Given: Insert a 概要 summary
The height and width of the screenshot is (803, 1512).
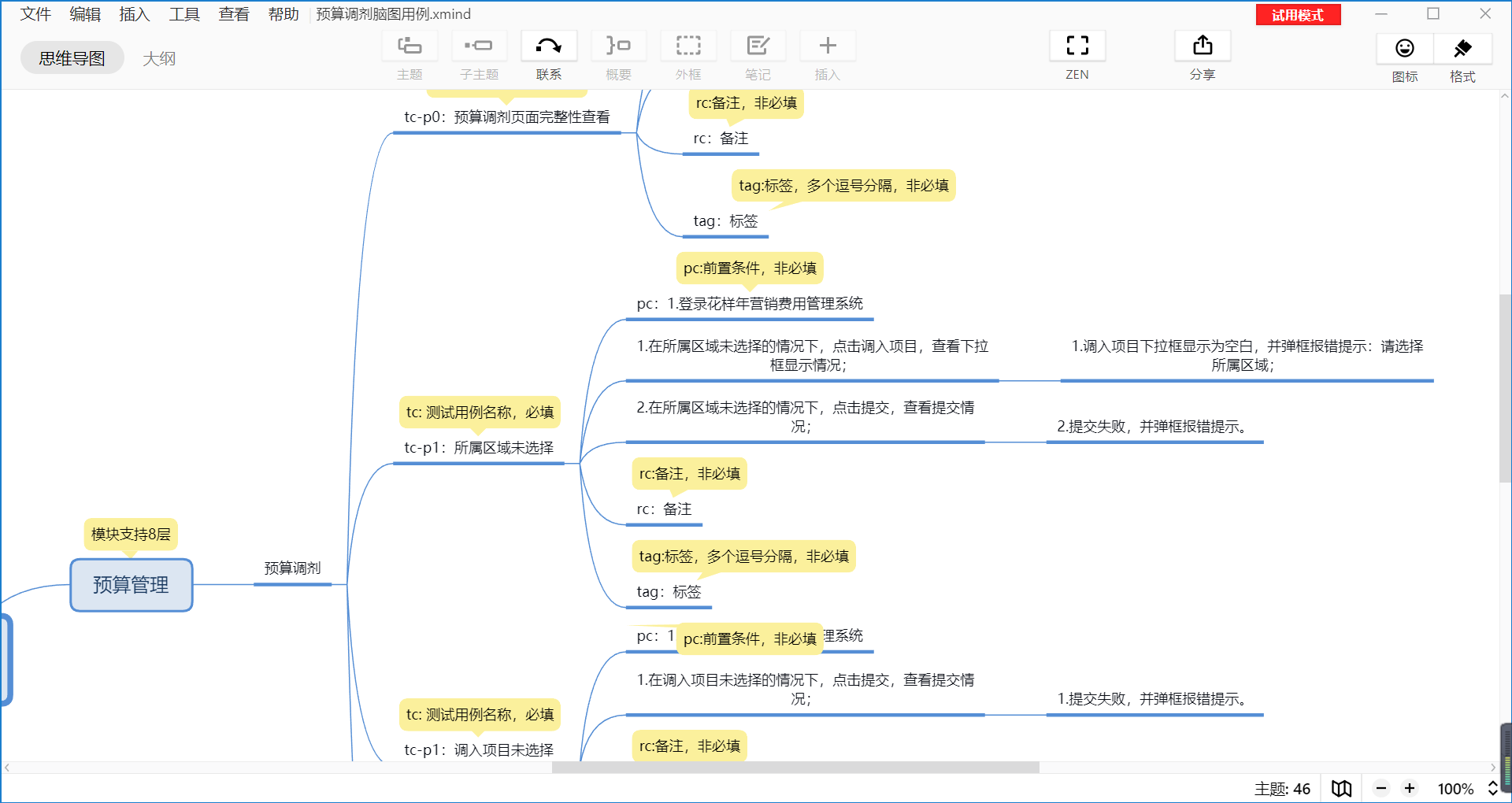Looking at the screenshot, I should [617, 55].
